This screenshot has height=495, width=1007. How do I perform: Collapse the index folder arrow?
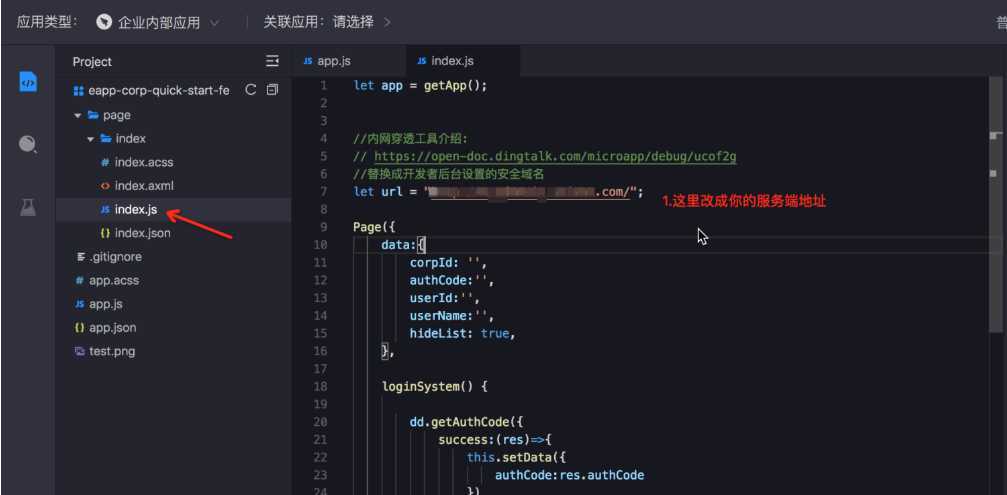click(91, 139)
